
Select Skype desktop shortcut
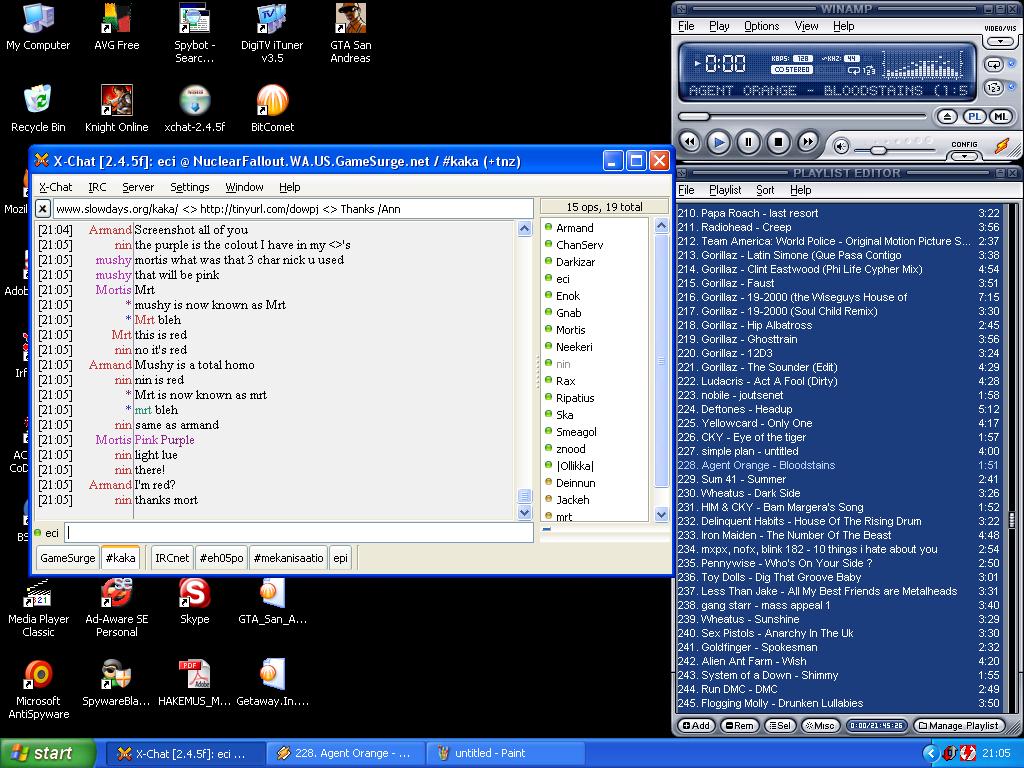point(194,601)
